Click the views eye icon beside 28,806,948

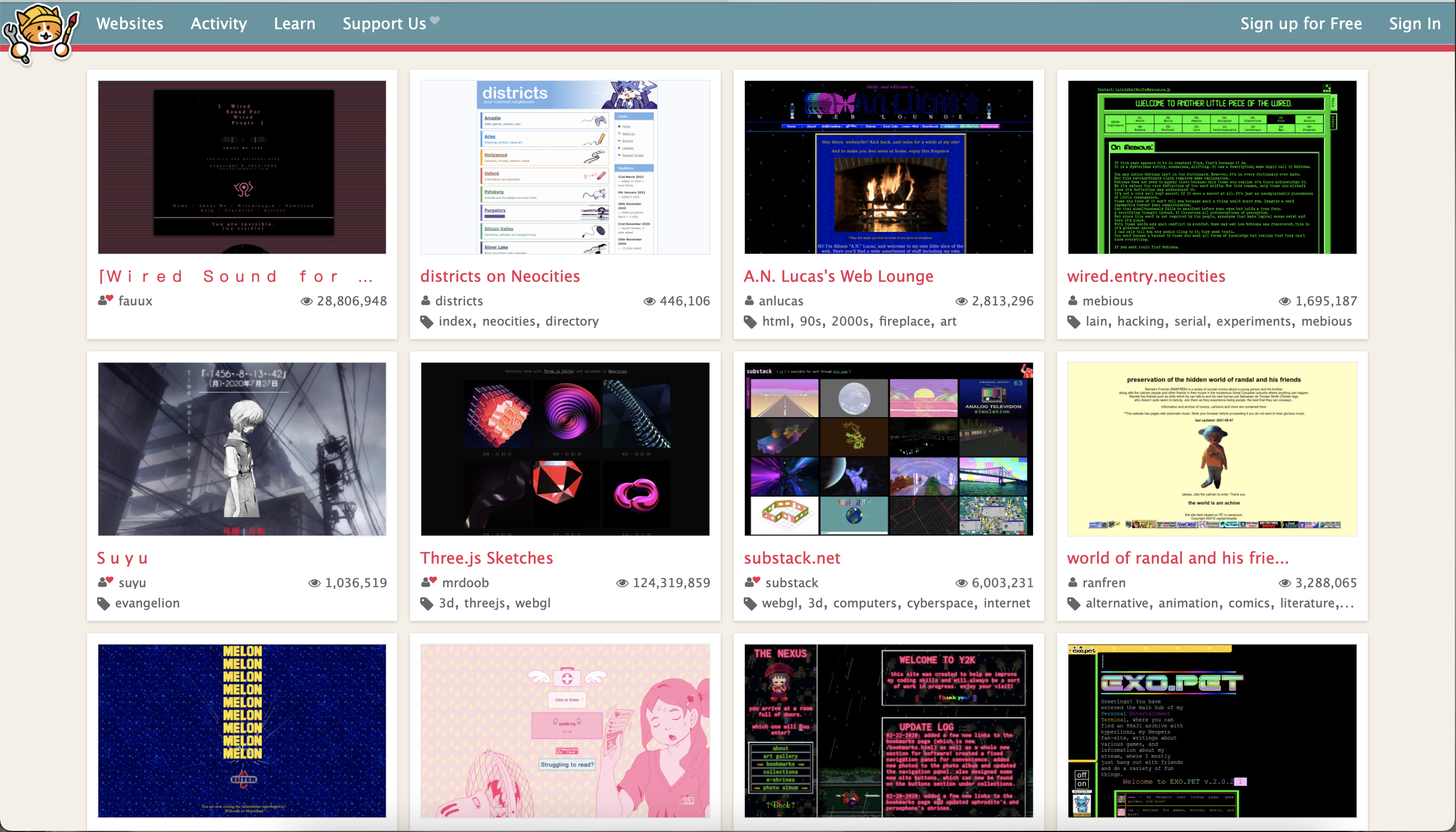pyautogui.click(x=307, y=301)
